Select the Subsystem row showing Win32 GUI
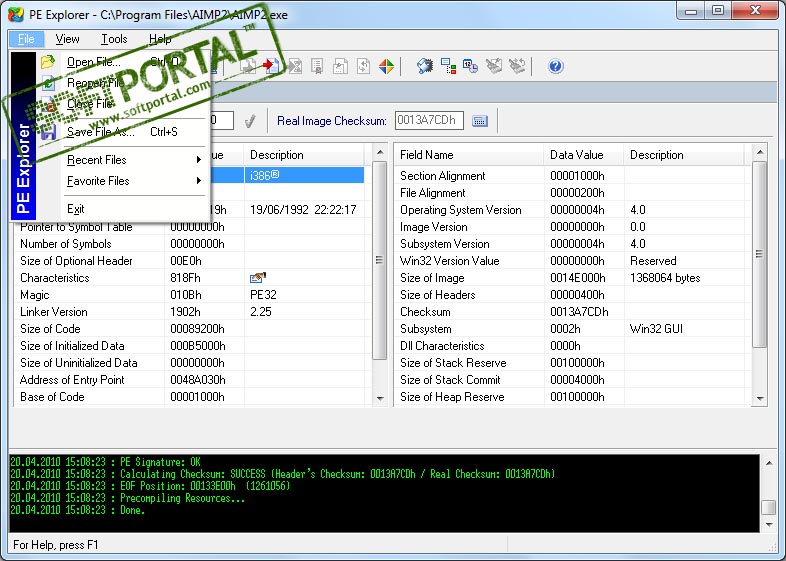 [x=573, y=329]
